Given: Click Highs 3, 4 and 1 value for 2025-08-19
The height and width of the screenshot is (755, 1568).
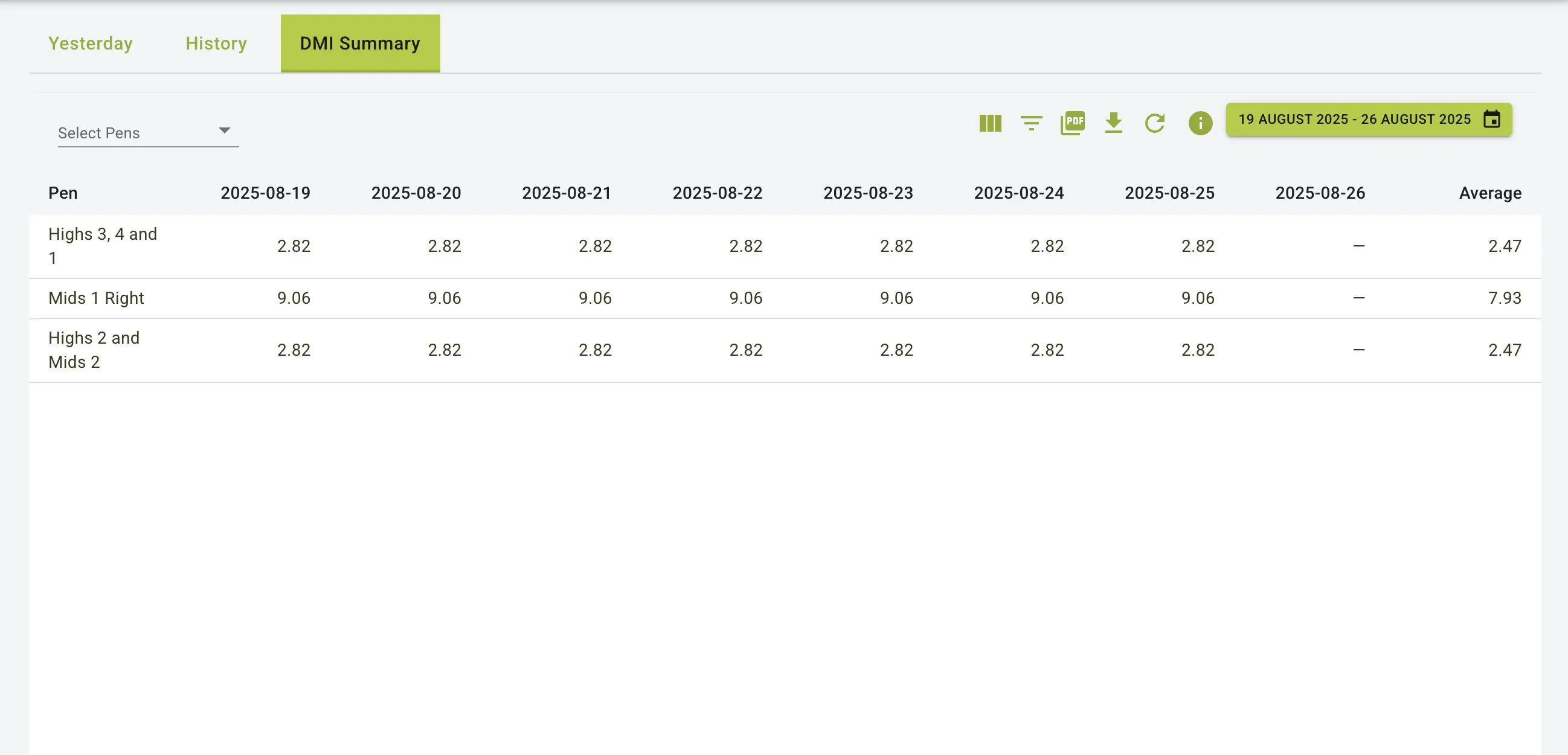Looking at the screenshot, I should click(x=294, y=246).
